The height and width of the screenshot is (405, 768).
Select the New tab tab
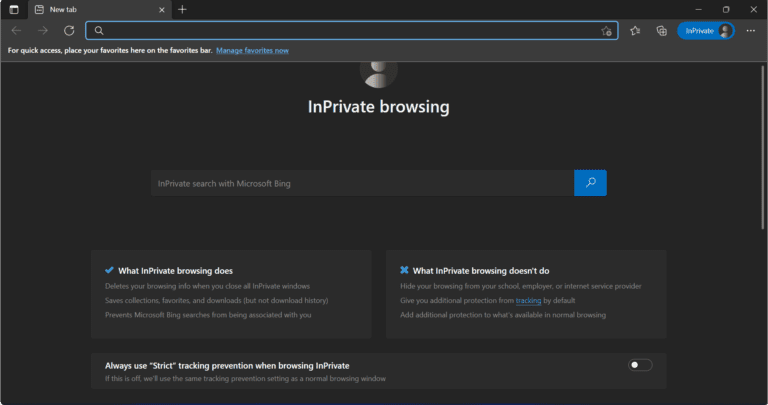click(90, 9)
